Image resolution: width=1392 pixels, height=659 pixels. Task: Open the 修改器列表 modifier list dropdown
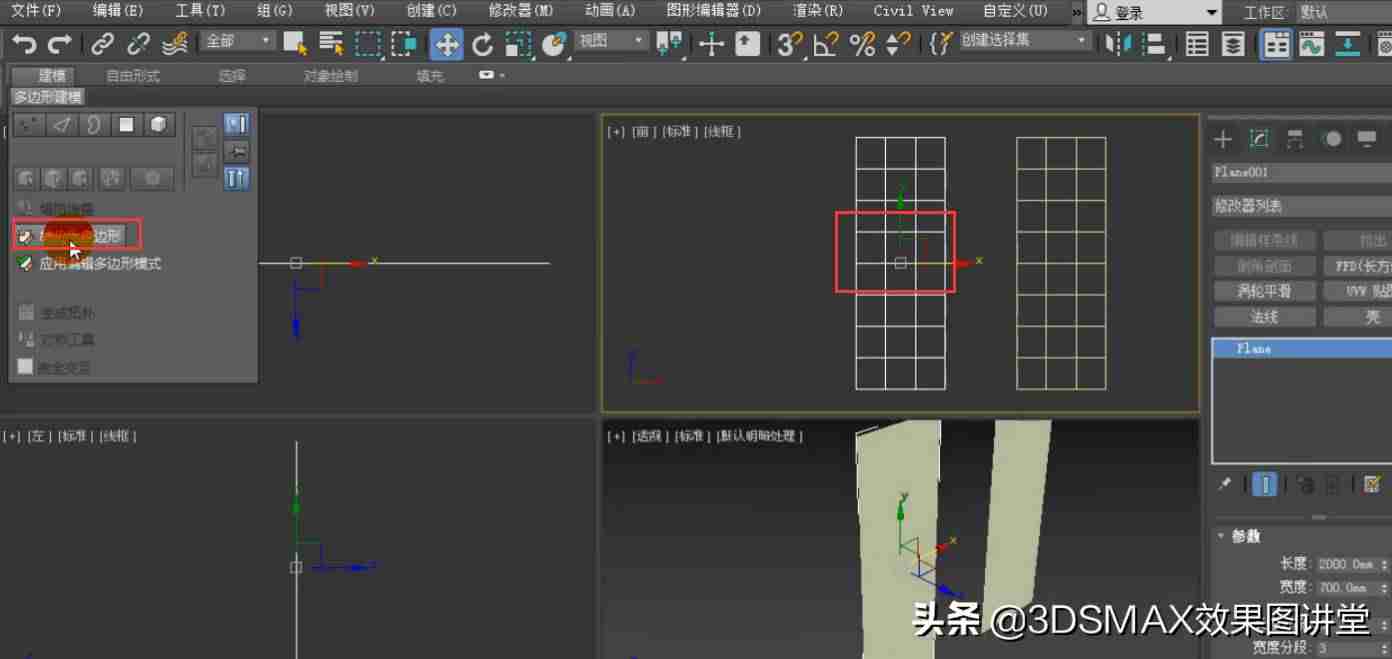pyautogui.click(x=1301, y=206)
